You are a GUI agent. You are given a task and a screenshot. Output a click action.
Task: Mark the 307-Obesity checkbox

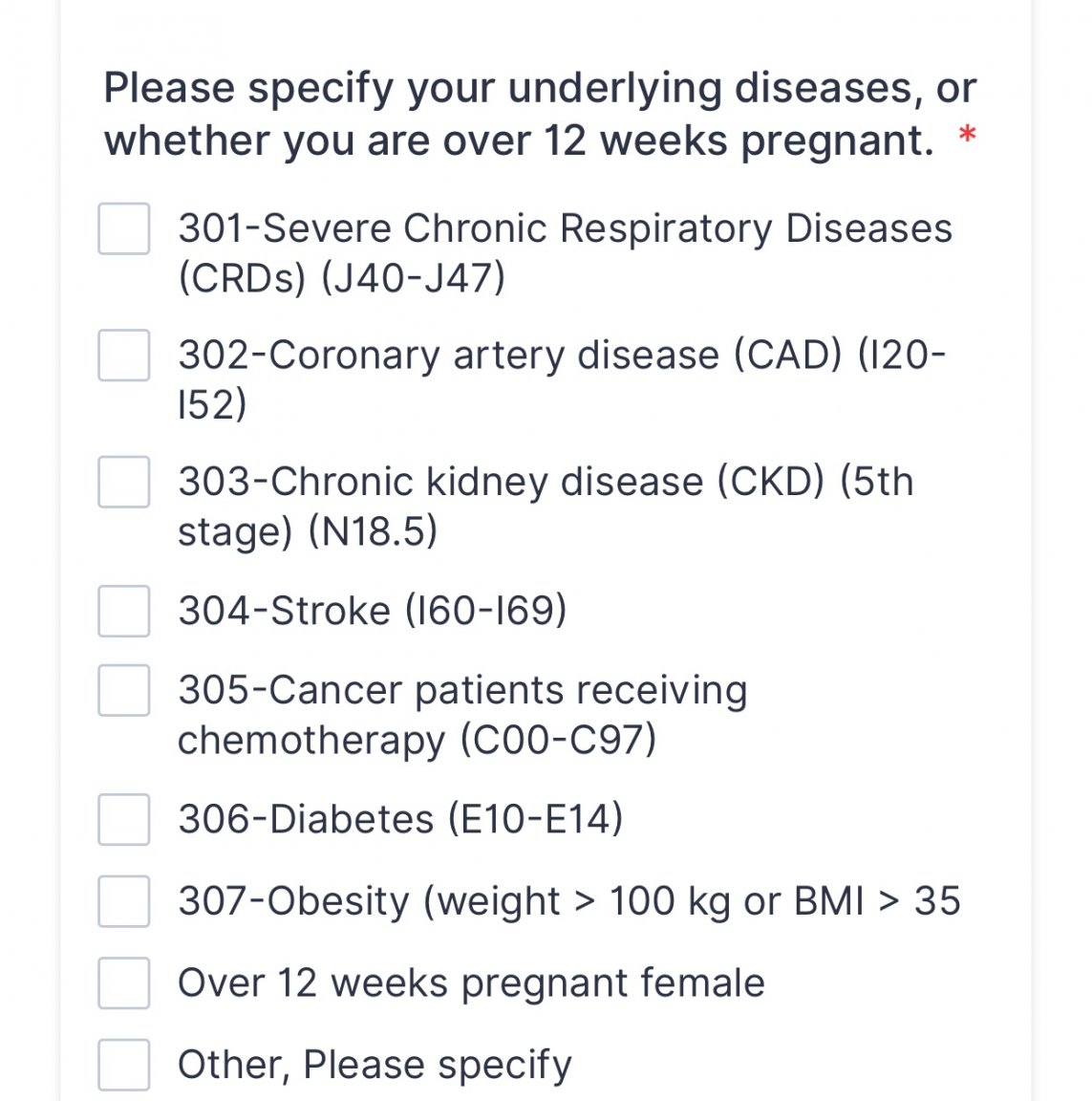123,901
